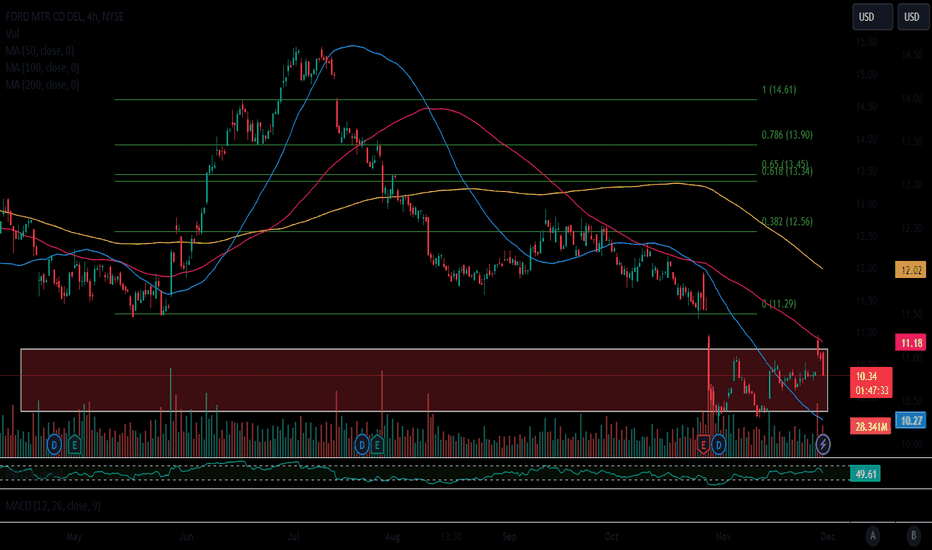
Task: Select the Fibonacci 0.618 (13.34) level label
Action: [787, 172]
